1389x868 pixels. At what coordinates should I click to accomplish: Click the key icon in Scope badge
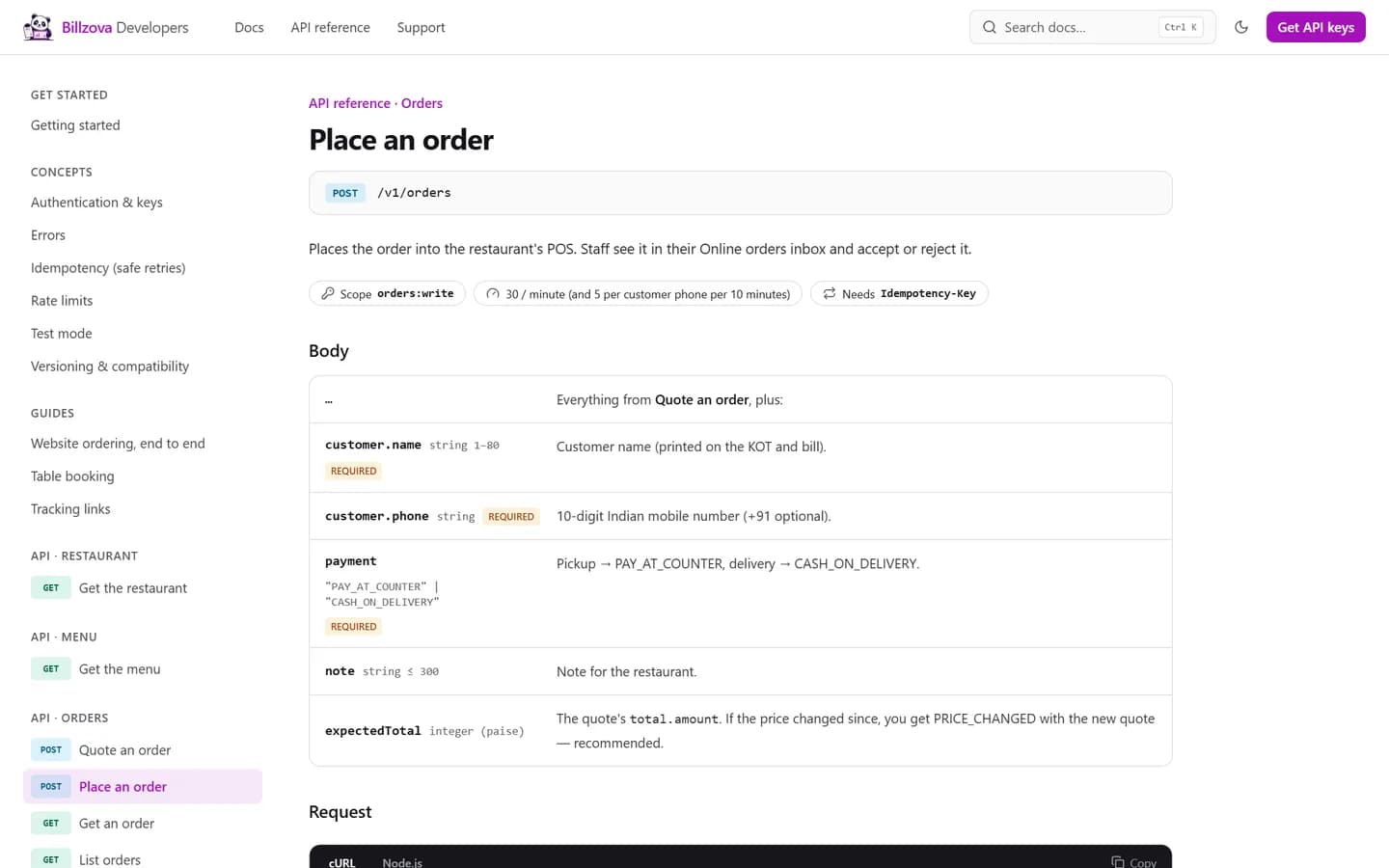328,293
